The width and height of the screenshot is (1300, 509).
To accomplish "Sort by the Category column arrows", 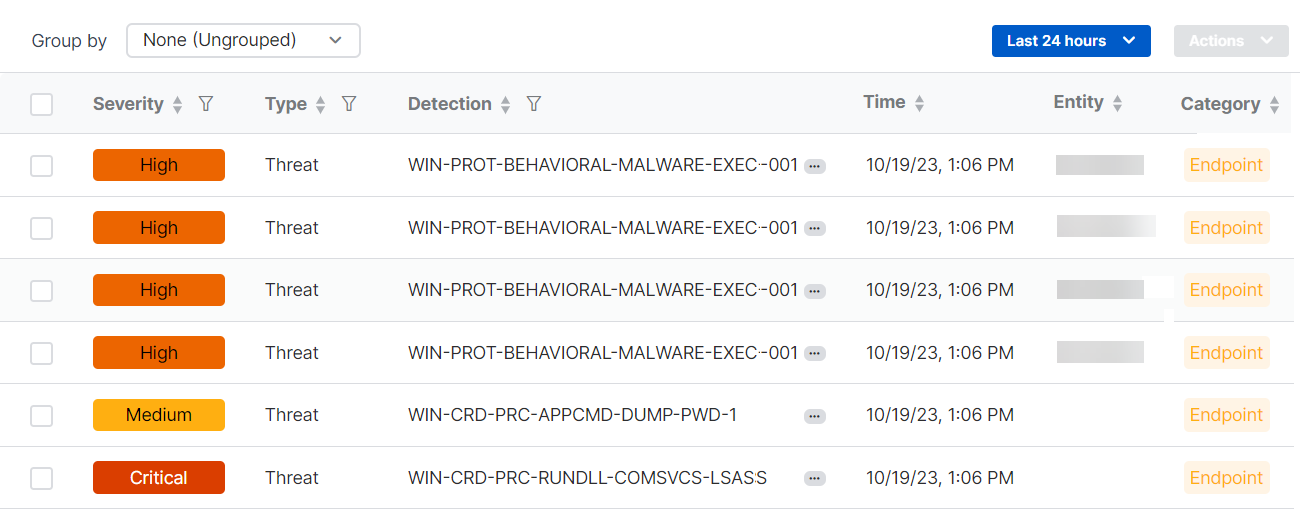I will [1274, 105].
